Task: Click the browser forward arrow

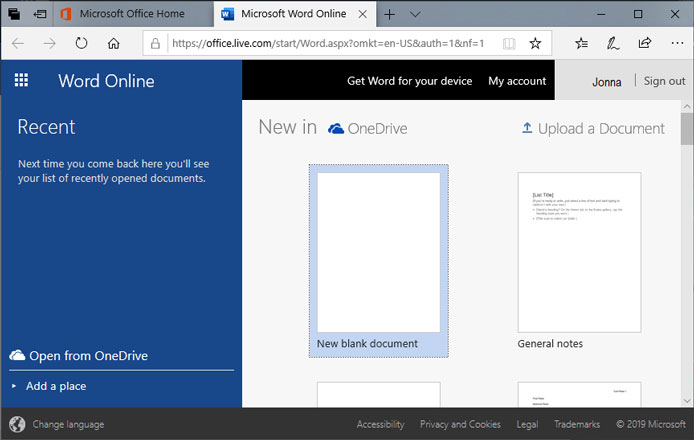Action: click(x=50, y=43)
